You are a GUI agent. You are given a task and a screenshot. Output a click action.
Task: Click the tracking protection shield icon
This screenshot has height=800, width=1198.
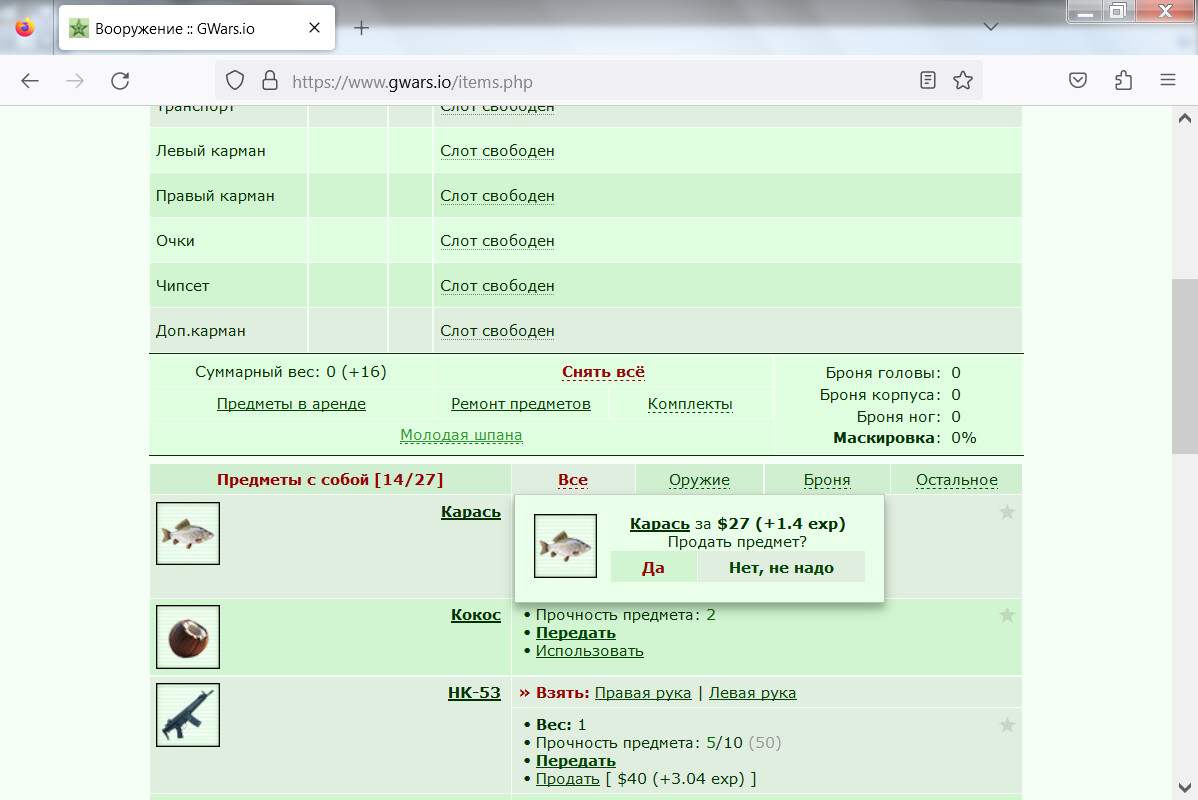click(x=235, y=80)
